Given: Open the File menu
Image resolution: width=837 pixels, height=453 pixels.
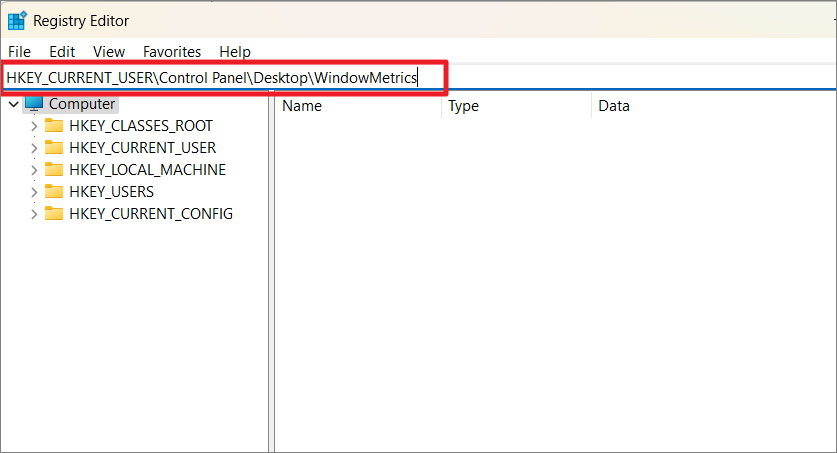Looking at the screenshot, I should coord(20,52).
